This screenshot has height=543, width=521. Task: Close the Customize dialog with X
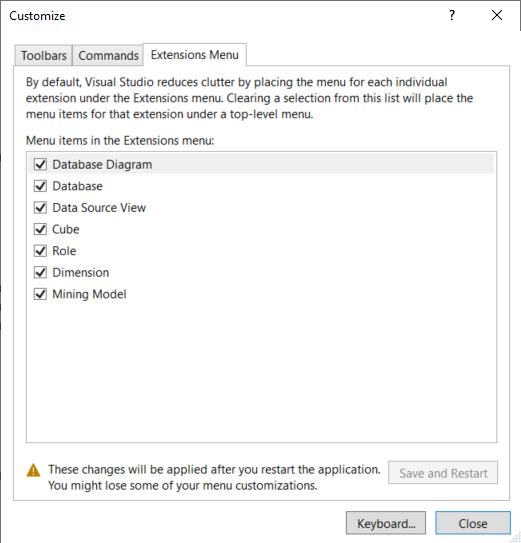(x=497, y=15)
